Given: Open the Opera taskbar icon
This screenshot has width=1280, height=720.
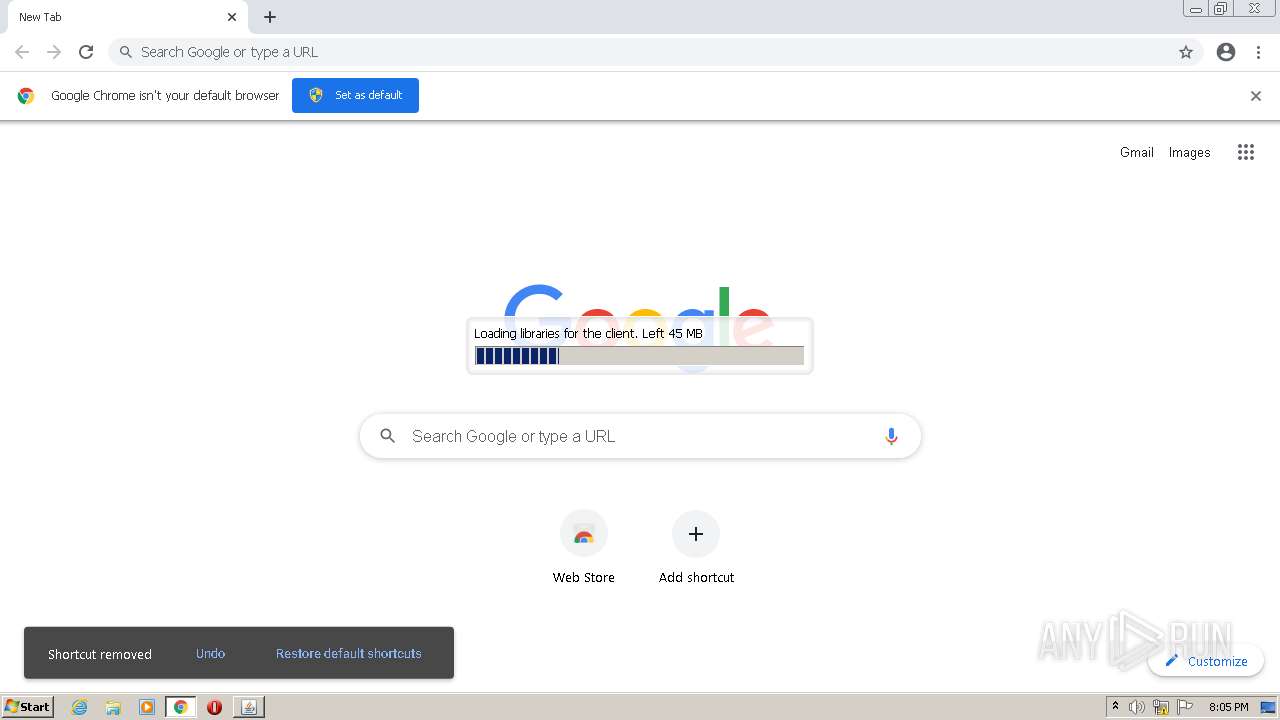Looking at the screenshot, I should pyautogui.click(x=214, y=707).
